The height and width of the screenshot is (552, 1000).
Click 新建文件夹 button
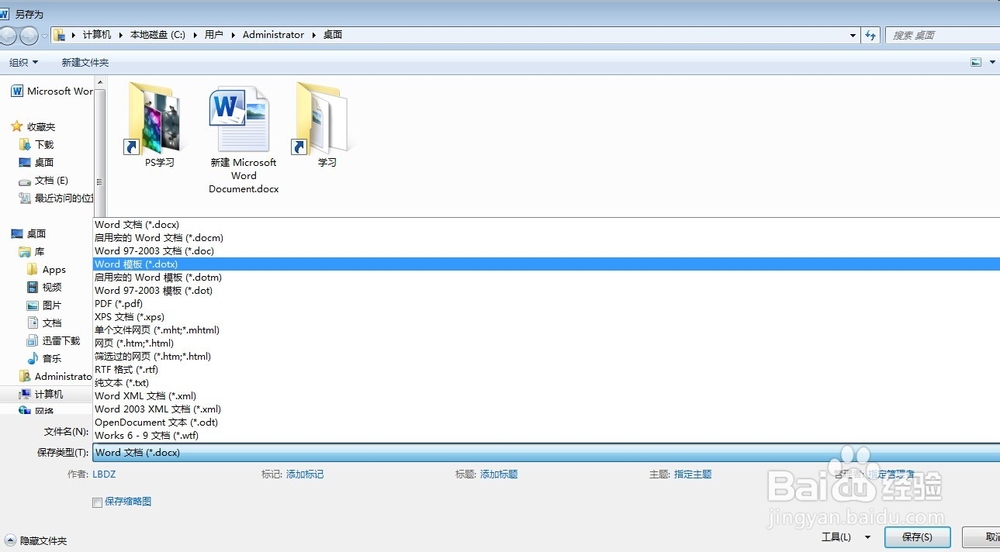point(85,62)
